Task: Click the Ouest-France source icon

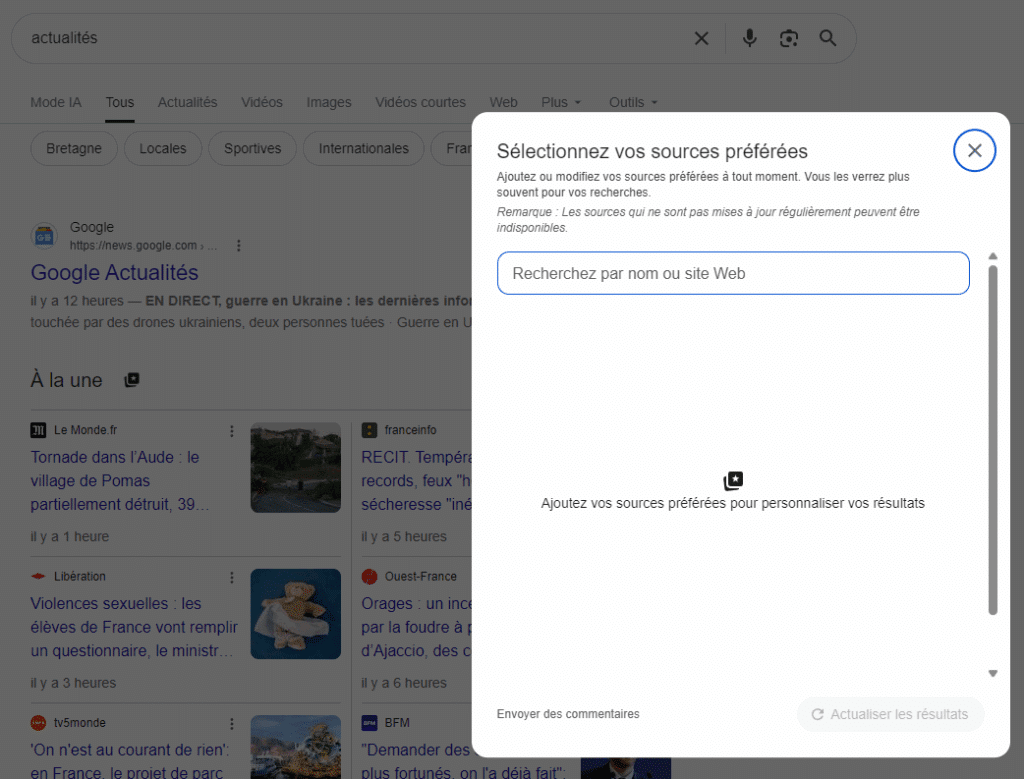Action: click(370, 576)
